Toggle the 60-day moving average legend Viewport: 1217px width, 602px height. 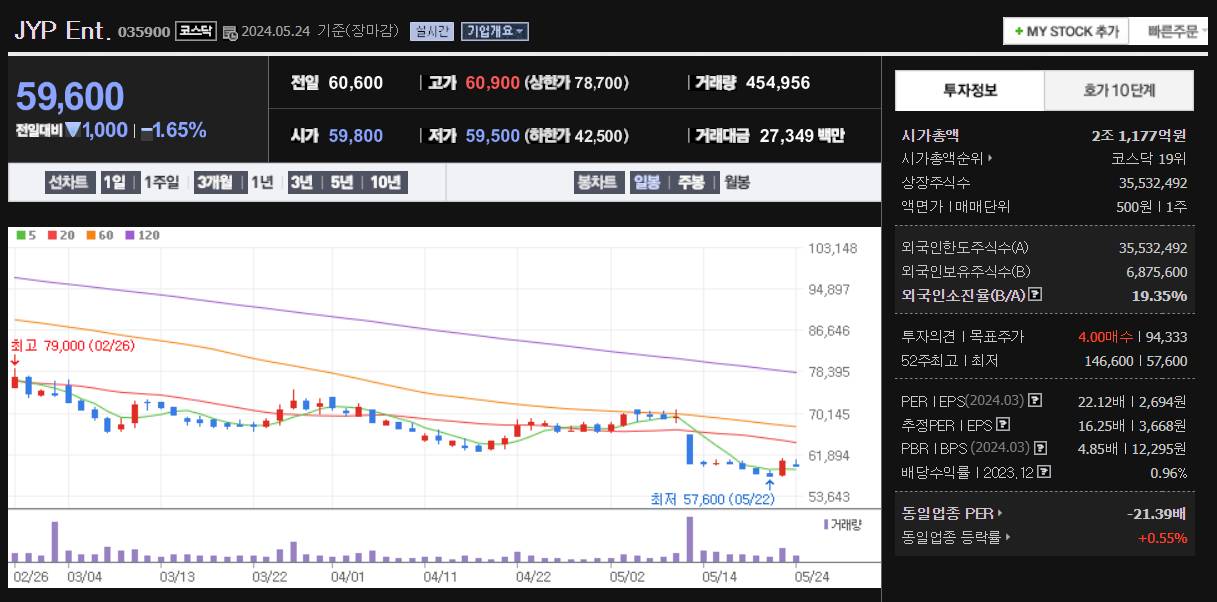[100, 235]
